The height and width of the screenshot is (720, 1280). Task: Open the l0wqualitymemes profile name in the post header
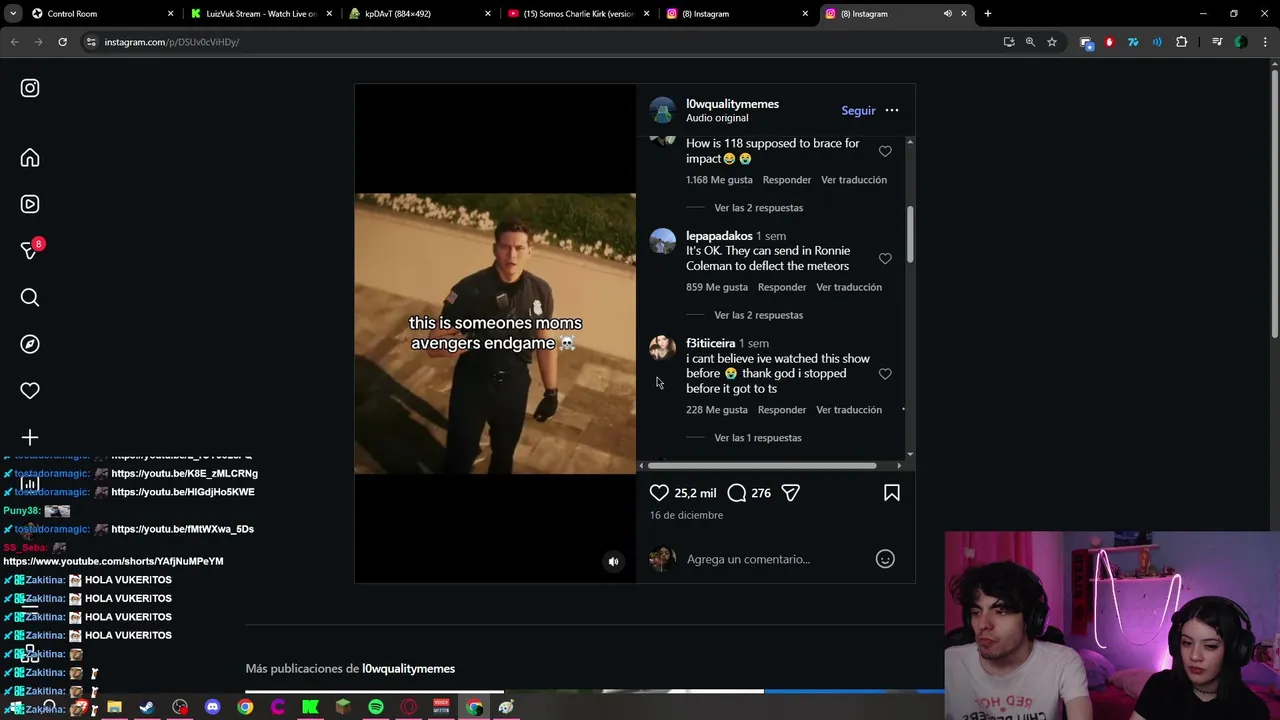pos(732,104)
